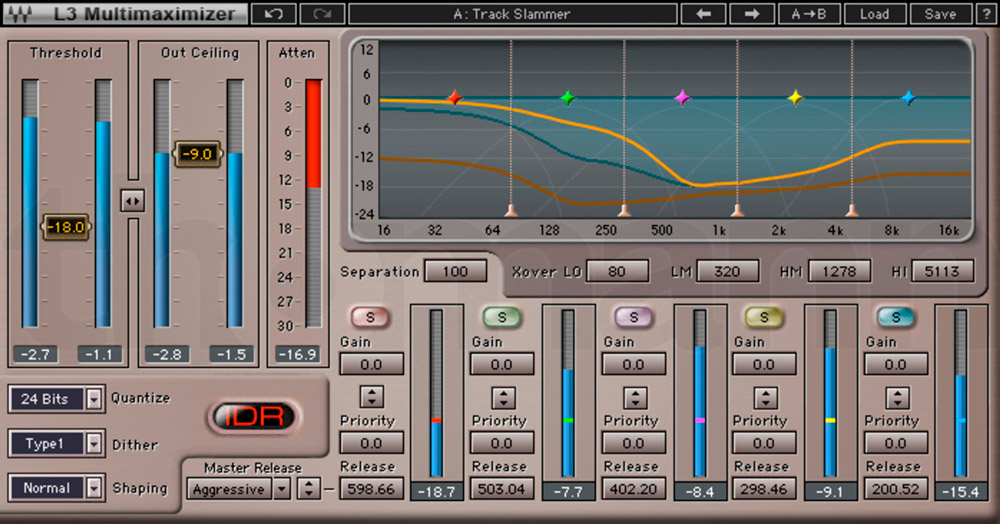Expand the Shaping Normal dropdown
Viewport: 1000px width, 524px height.
94,488
